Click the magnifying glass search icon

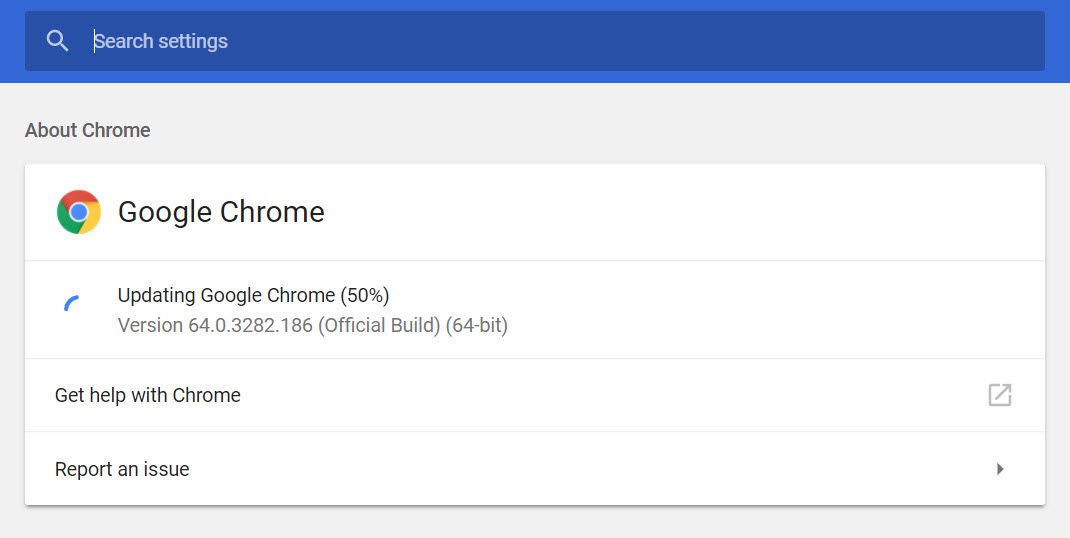coord(58,41)
